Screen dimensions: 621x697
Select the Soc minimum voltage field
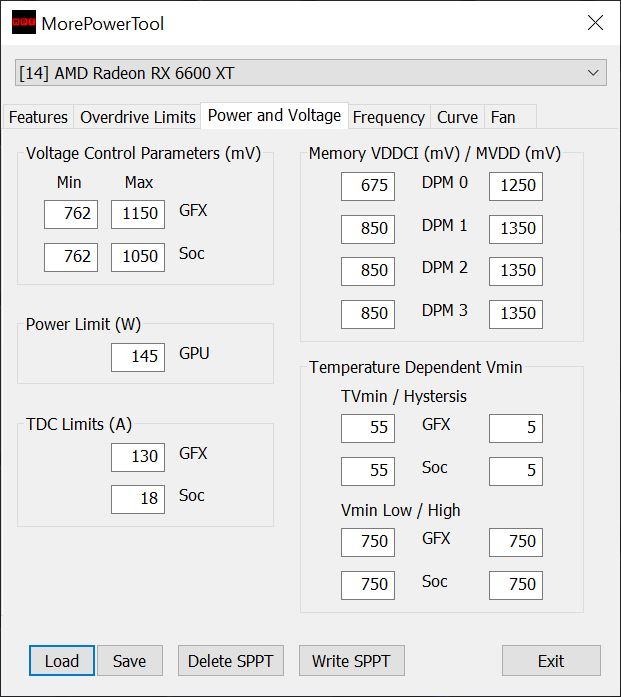(71, 257)
